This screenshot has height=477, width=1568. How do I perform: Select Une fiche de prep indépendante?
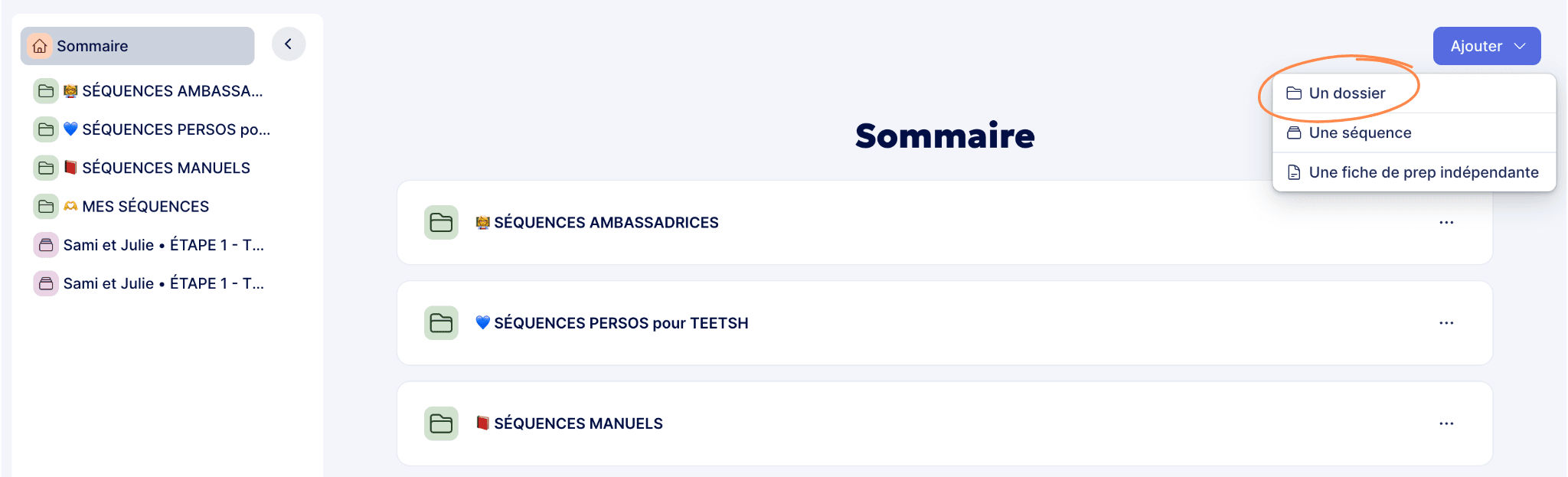coord(1424,172)
